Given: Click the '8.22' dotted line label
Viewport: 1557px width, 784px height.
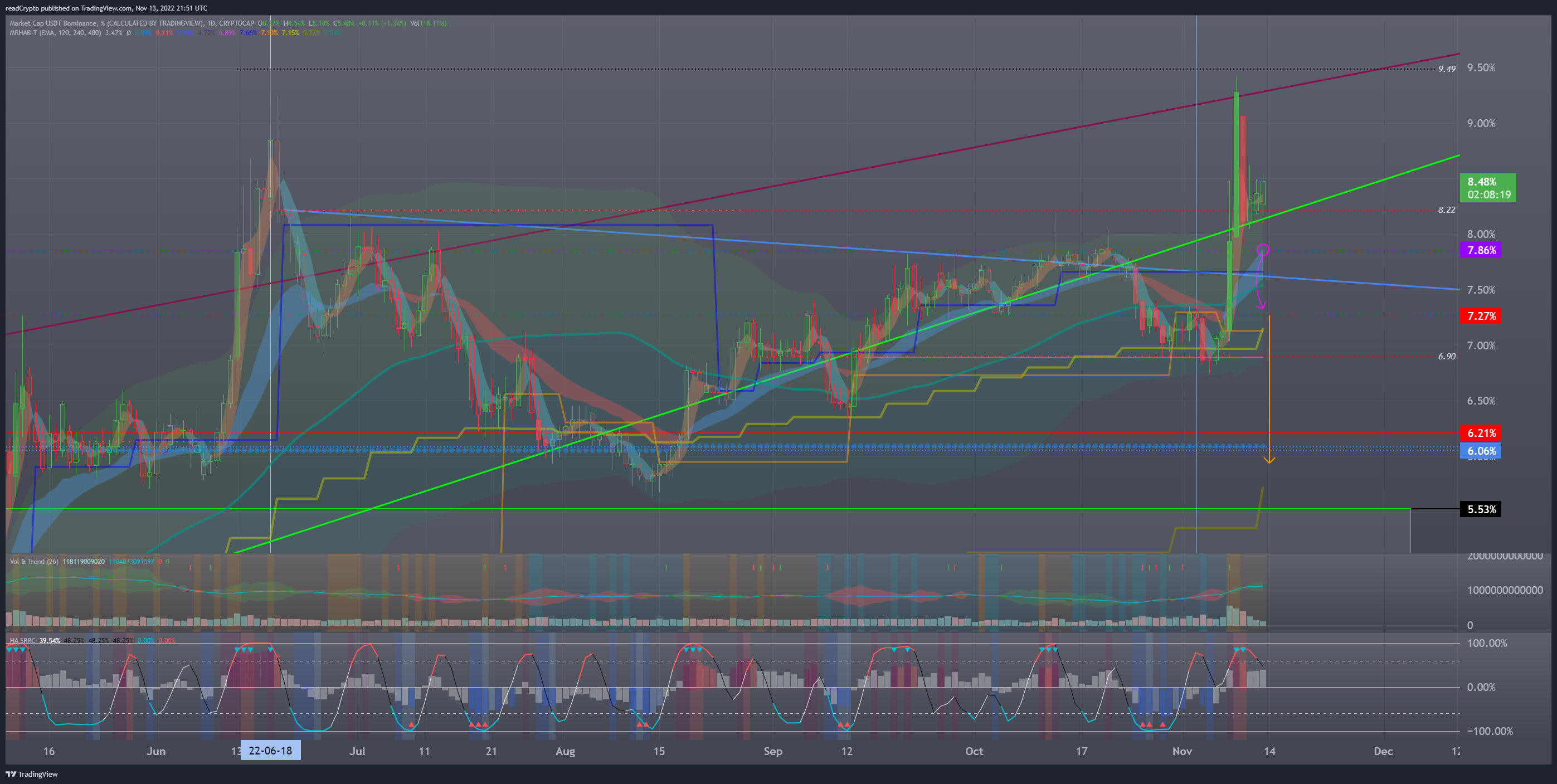Looking at the screenshot, I should coord(1447,210).
